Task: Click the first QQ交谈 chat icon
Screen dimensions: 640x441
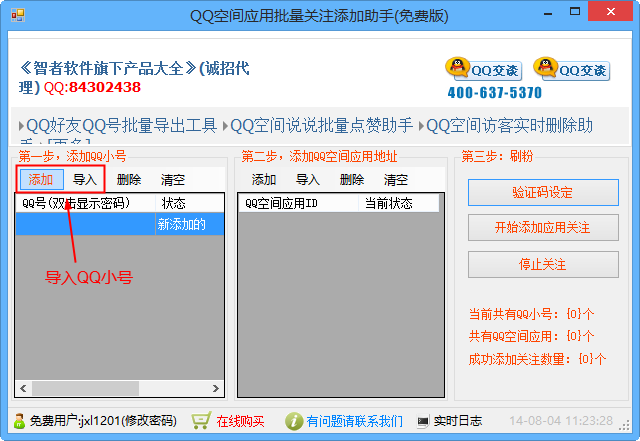Action: pos(484,69)
